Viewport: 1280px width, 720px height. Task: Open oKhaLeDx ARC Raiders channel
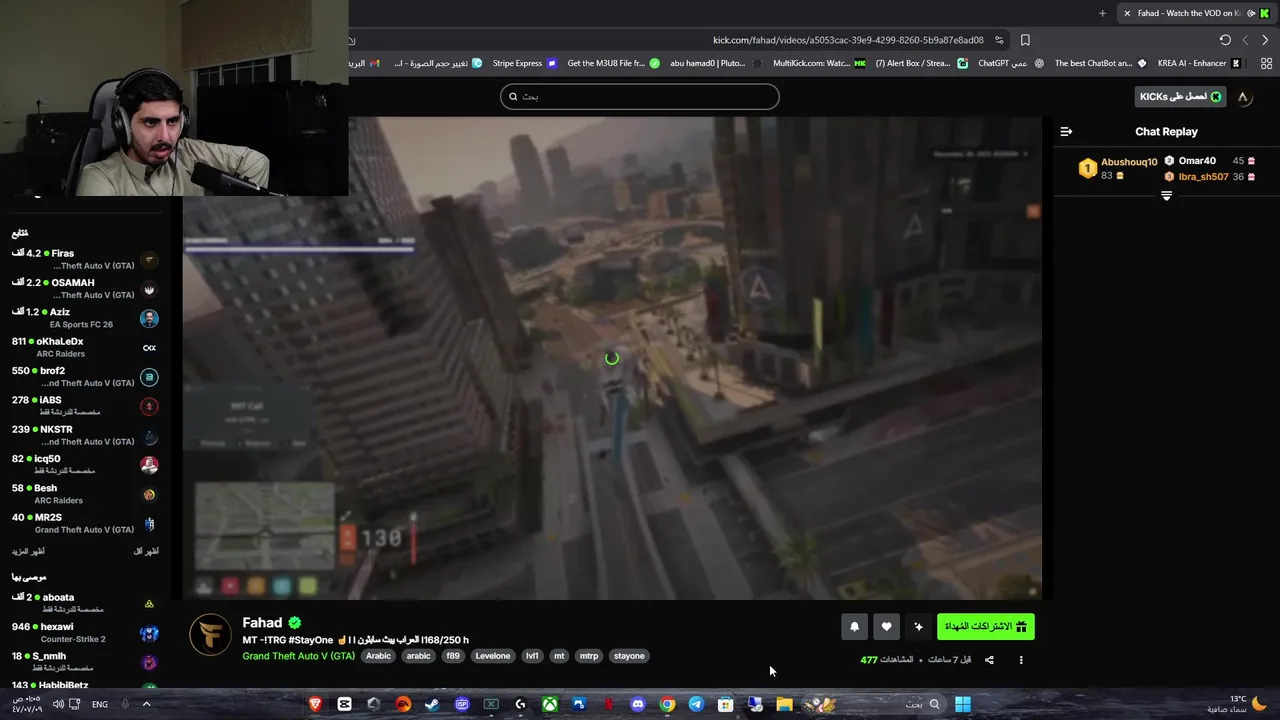85,347
